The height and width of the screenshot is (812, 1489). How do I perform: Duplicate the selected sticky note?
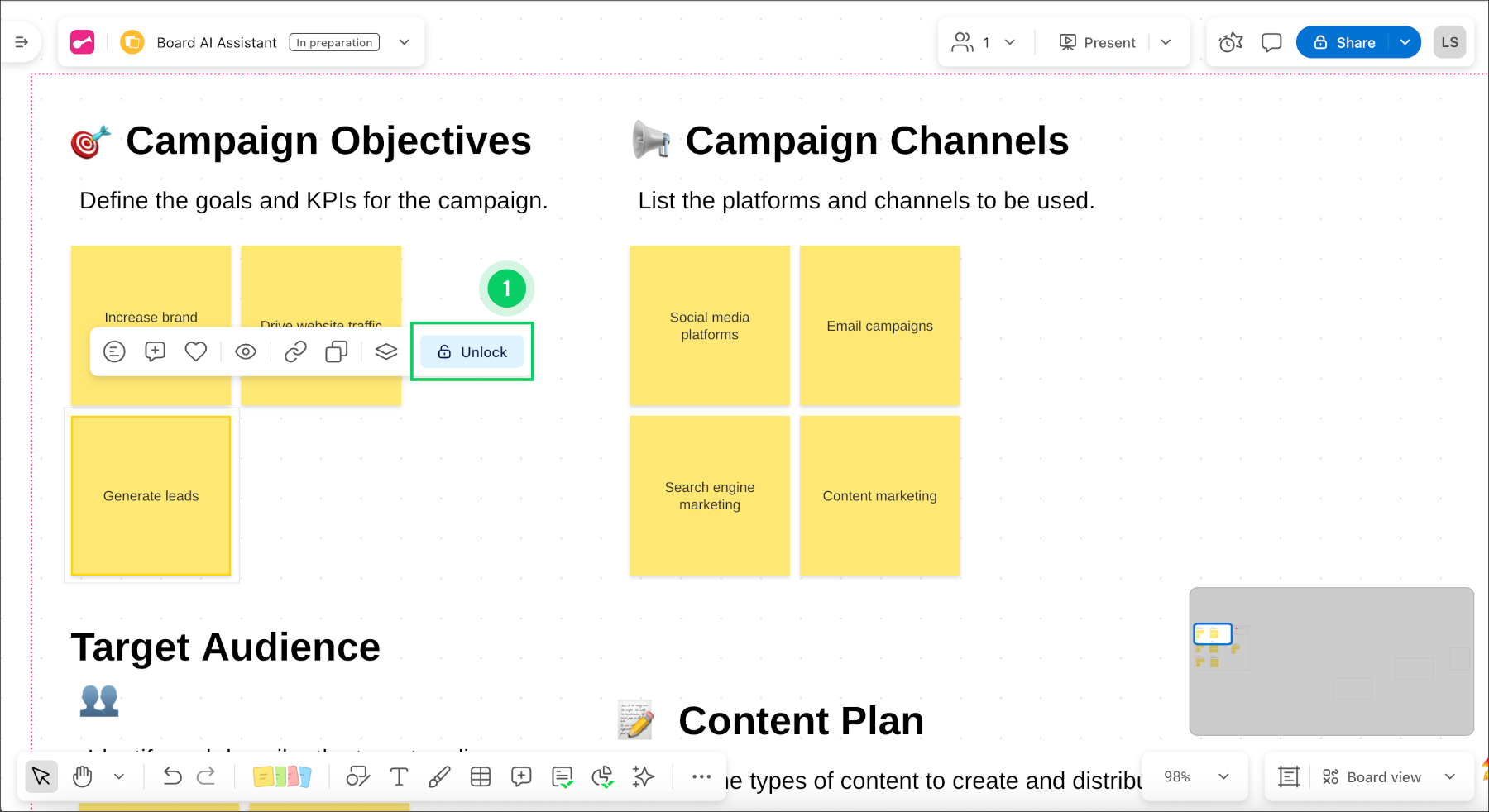pyautogui.click(x=336, y=352)
